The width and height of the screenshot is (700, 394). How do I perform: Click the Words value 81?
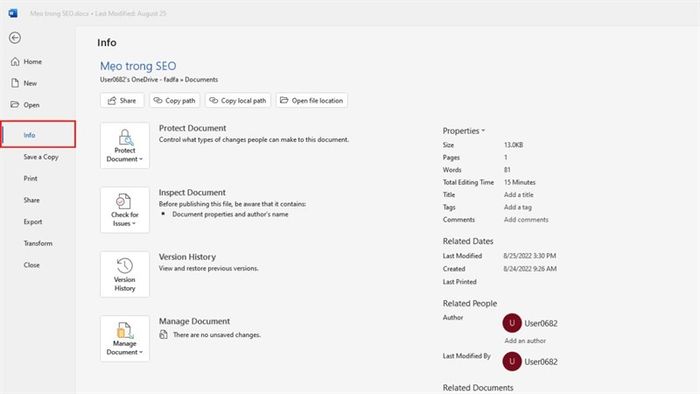coord(507,170)
